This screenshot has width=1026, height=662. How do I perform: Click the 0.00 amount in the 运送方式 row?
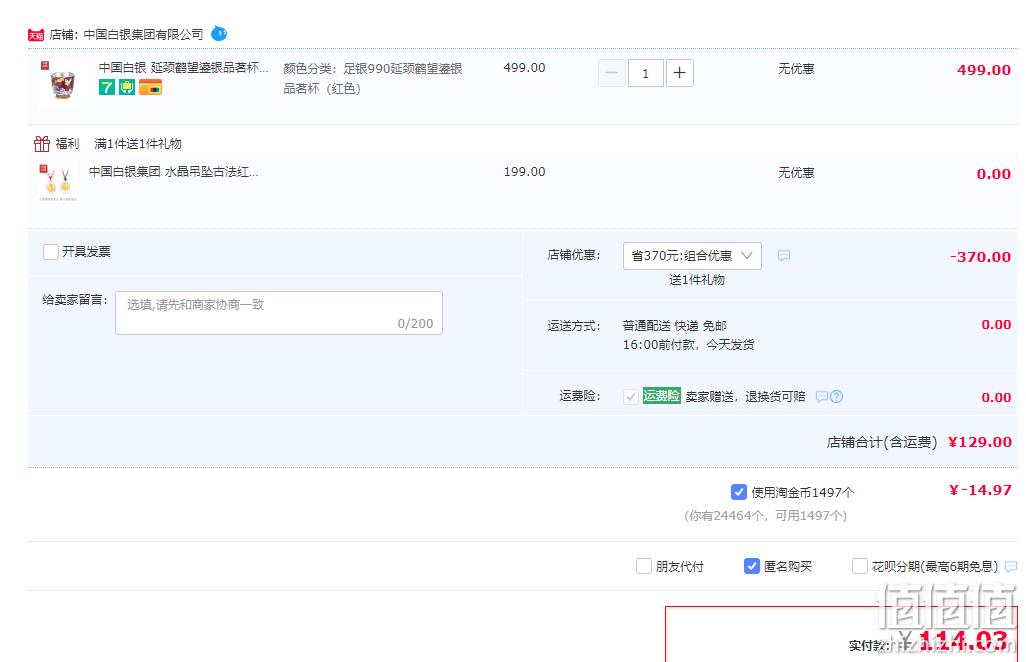pos(996,324)
